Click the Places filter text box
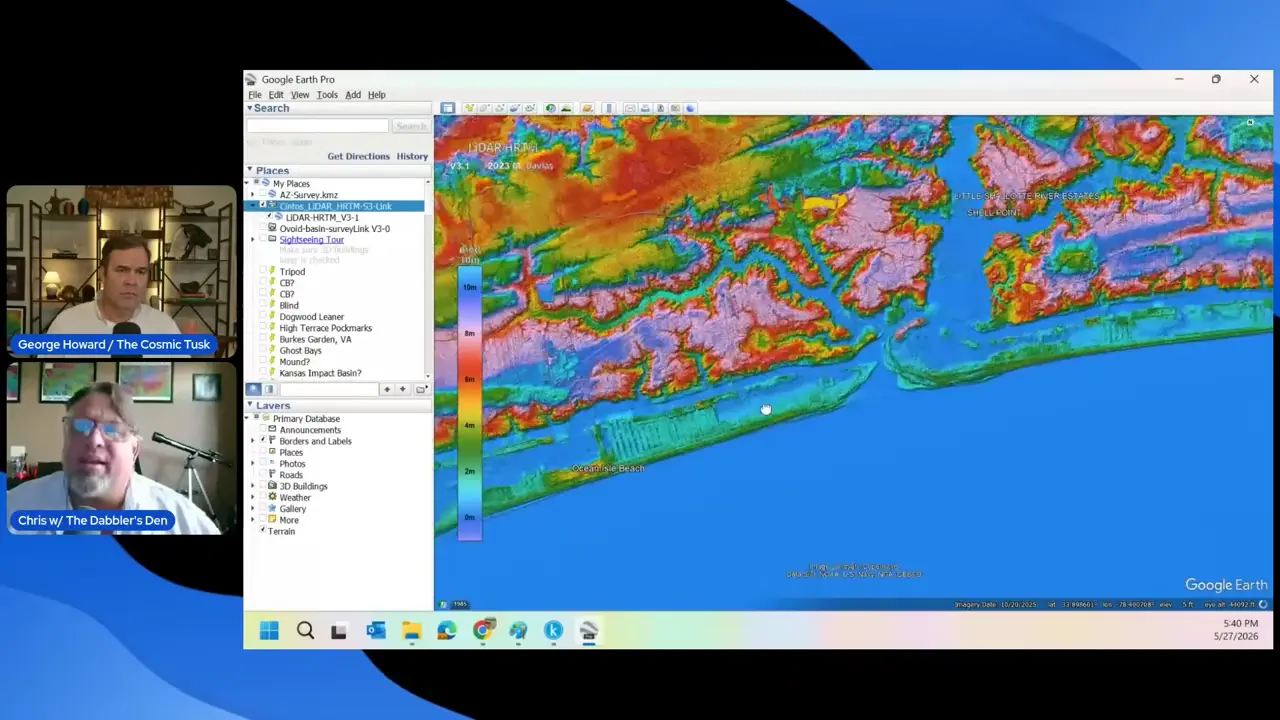This screenshot has height=720, width=1280. [x=329, y=389]
